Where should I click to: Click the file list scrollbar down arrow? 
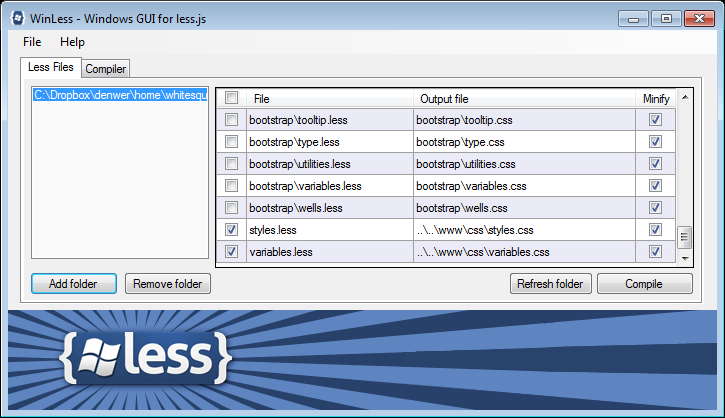coord(685,258)
